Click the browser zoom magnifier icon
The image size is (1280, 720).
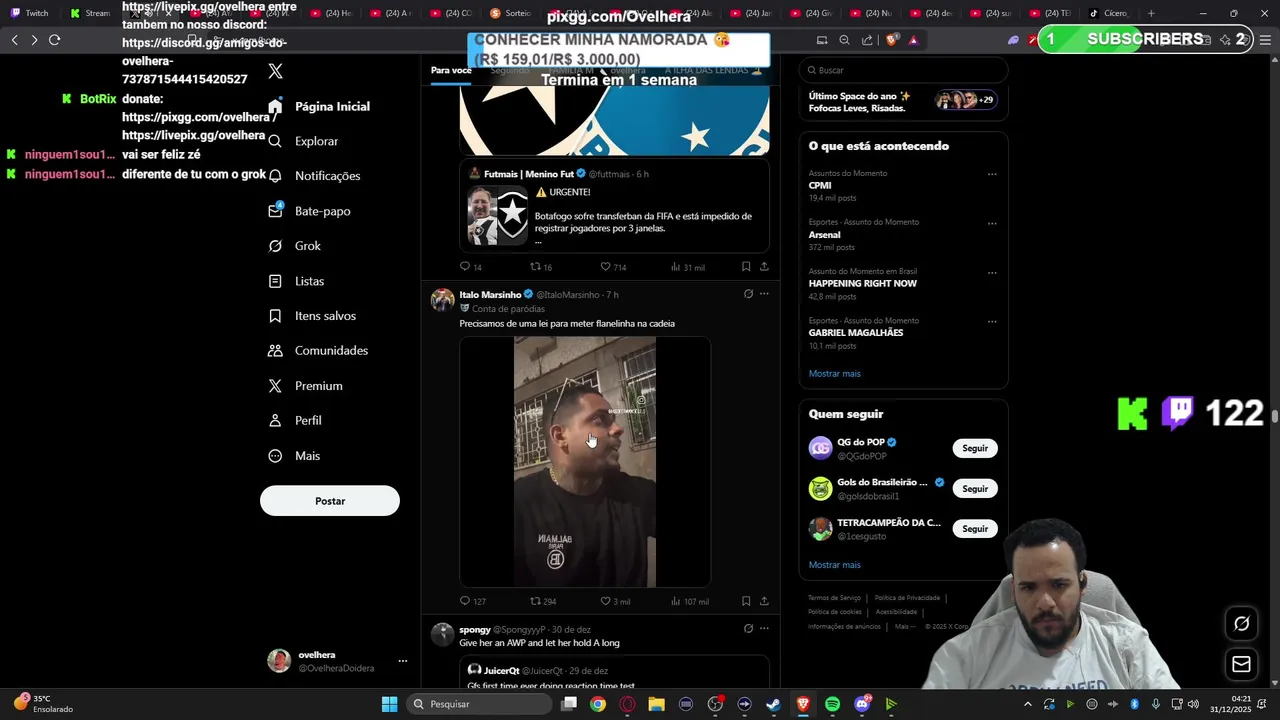(x=844, y=40)
